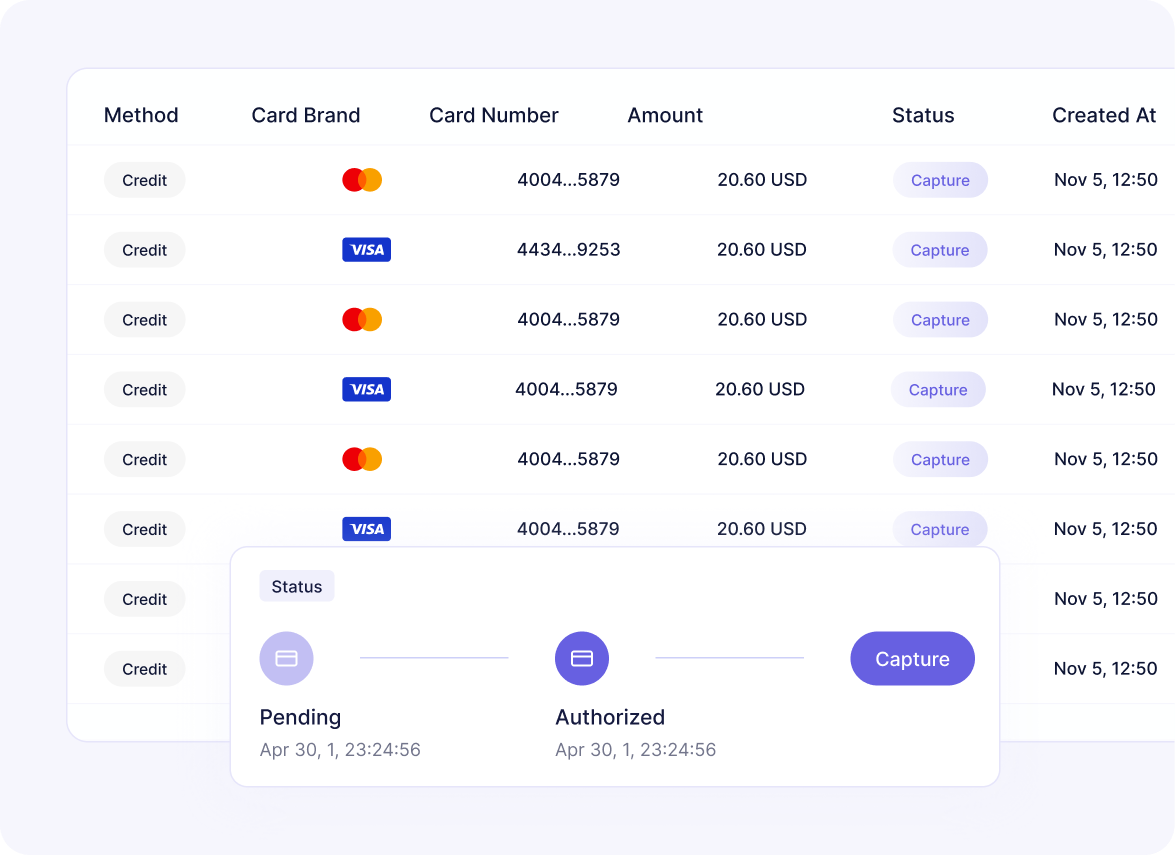Image resolution: width=1175 pixels, height=855 pixels.
Task: Click the Pending card icon in the status popup
Action: click(287, 658)
